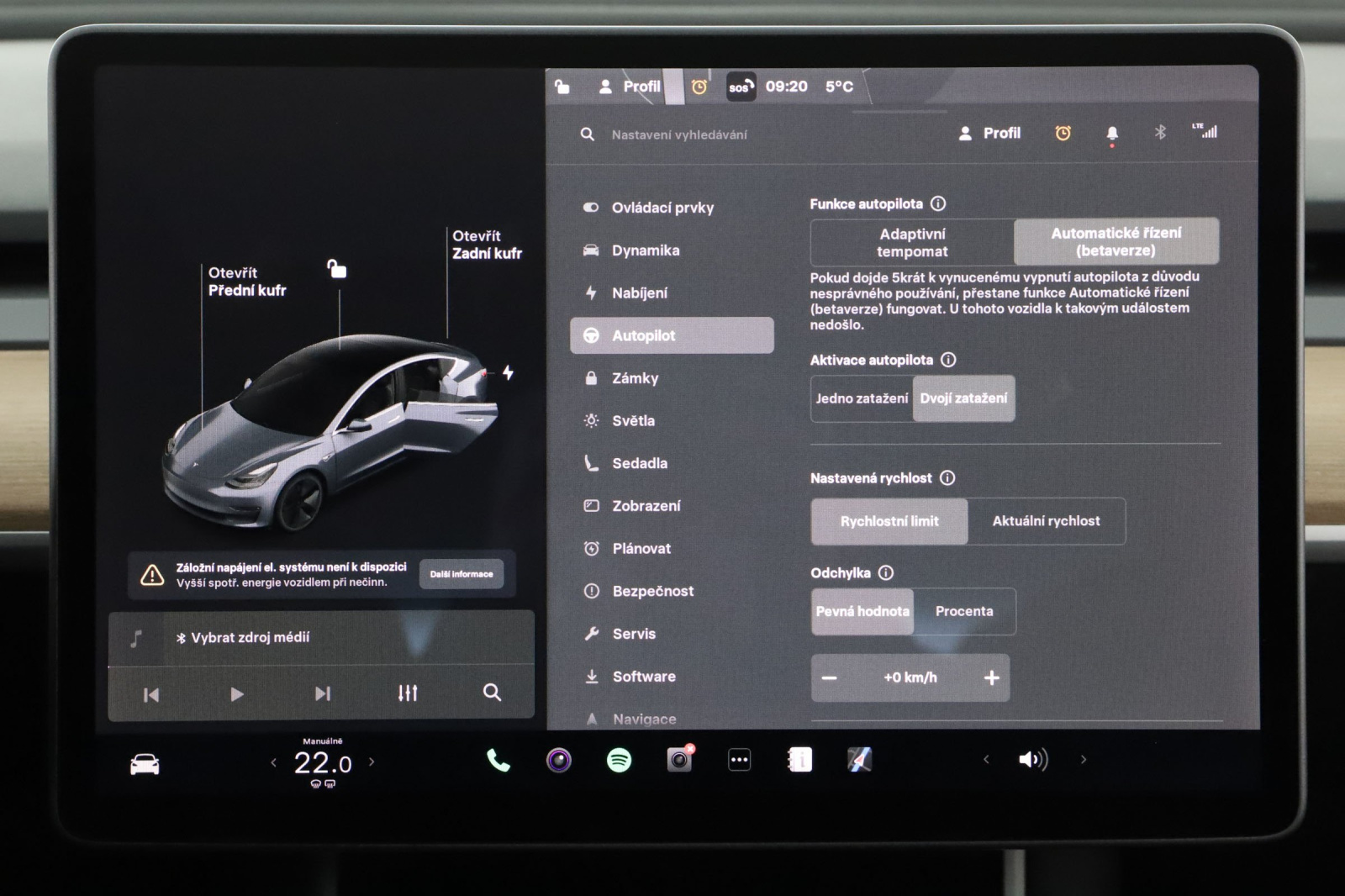Open all apps three-dots menu
Screen dimensions: 1345x896
click(739, 760)
